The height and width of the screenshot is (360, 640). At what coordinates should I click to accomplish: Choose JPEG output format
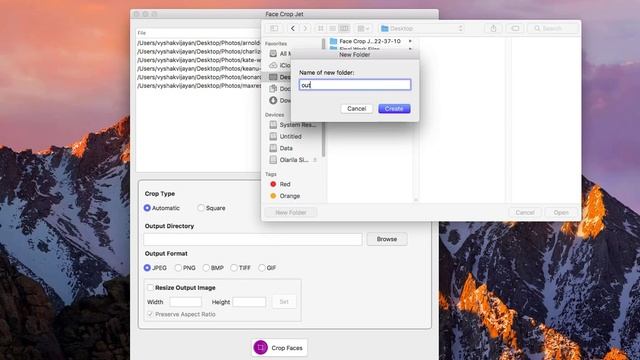pos(147,268)
